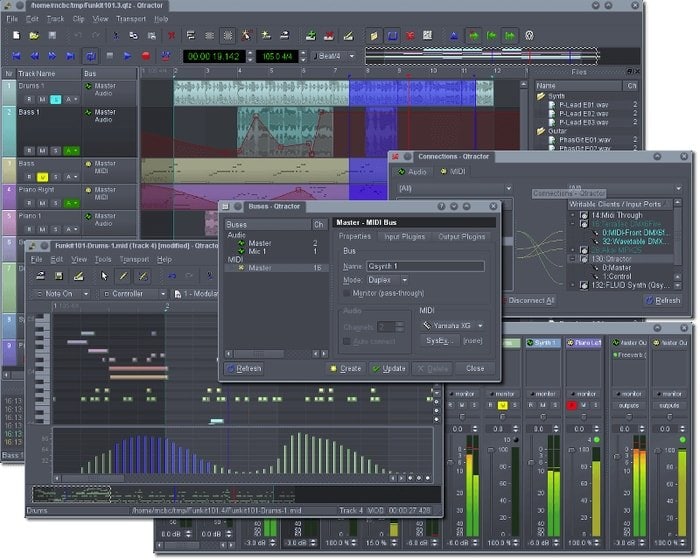Open track properties pencil icon
Screen dimensions: 700x560
[x=348, y=36]
